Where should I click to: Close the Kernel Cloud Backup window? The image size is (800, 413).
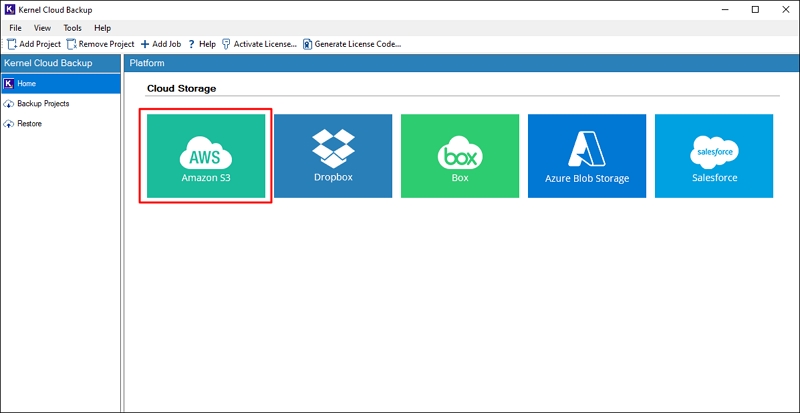coord(785,10)
